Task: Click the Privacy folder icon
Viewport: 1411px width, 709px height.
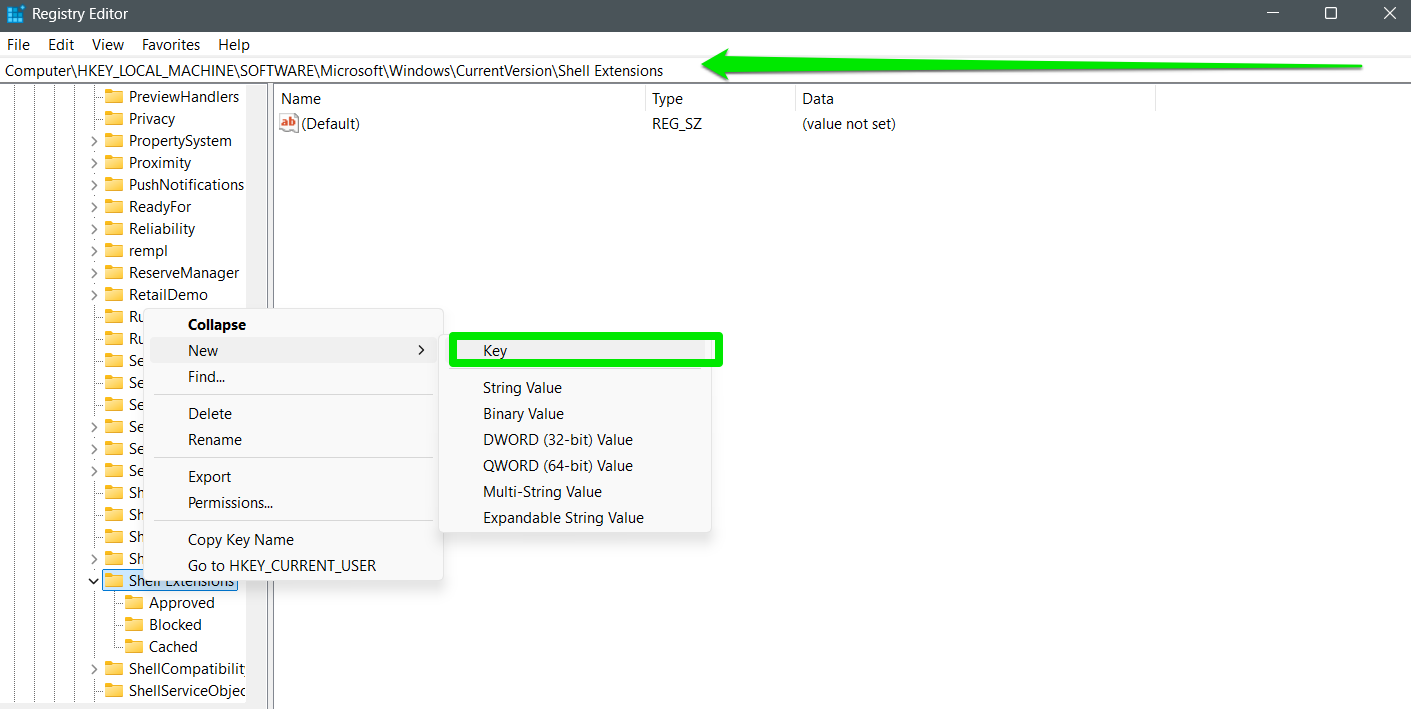Action: click(x=114, y=119)
